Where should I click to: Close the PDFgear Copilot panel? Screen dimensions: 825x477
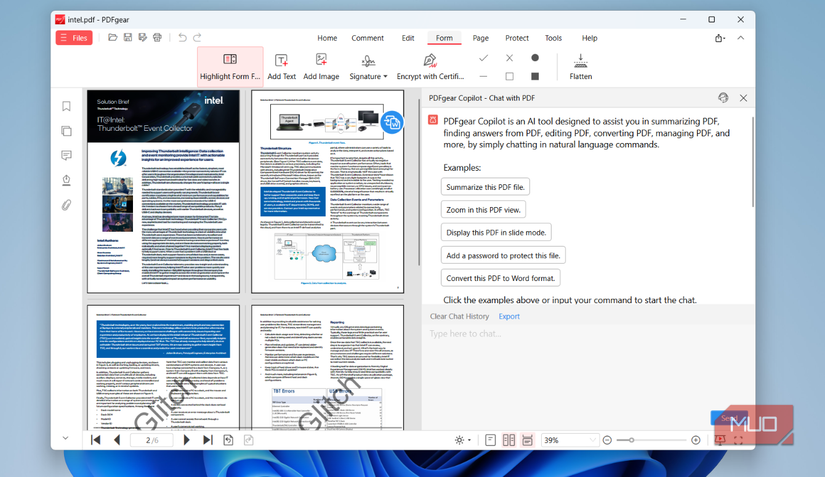coord(743,98)
